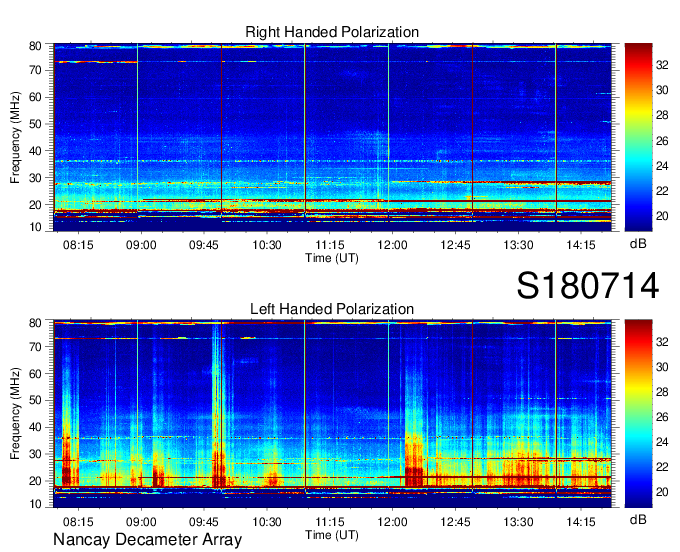The image size is (680, 552).
Task: Select value 26 on Left Handed colorbar scale
Action: pyautogui.click(x=662, y=417)
